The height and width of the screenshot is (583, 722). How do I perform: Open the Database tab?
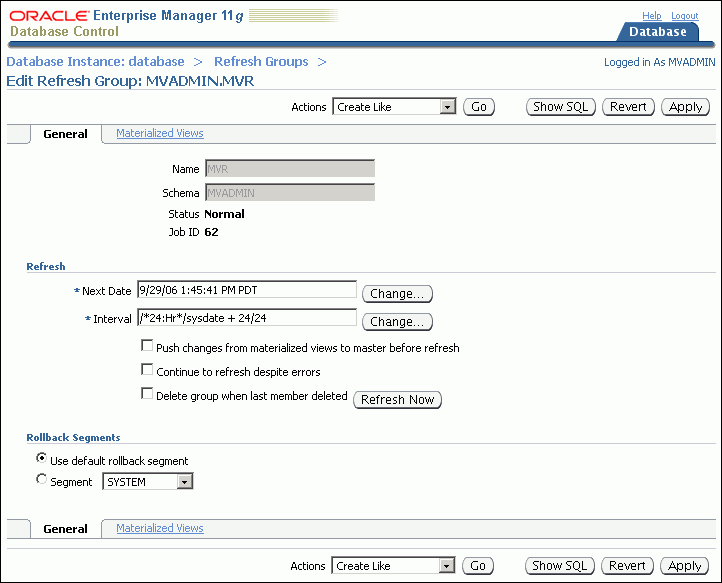[x=657, y=32]
